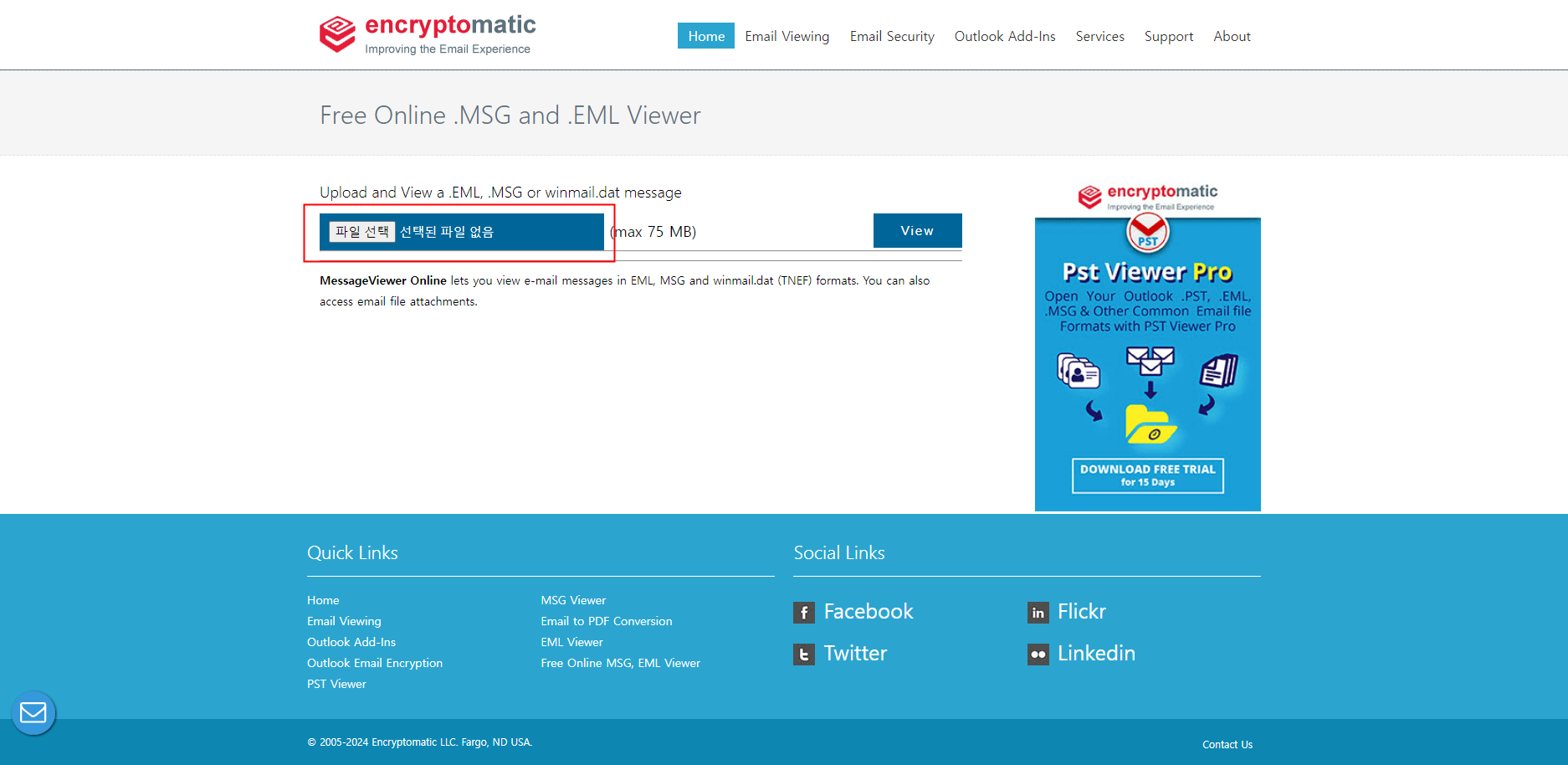Click the 'Quick Links' footer heading

tap(352, 552)
